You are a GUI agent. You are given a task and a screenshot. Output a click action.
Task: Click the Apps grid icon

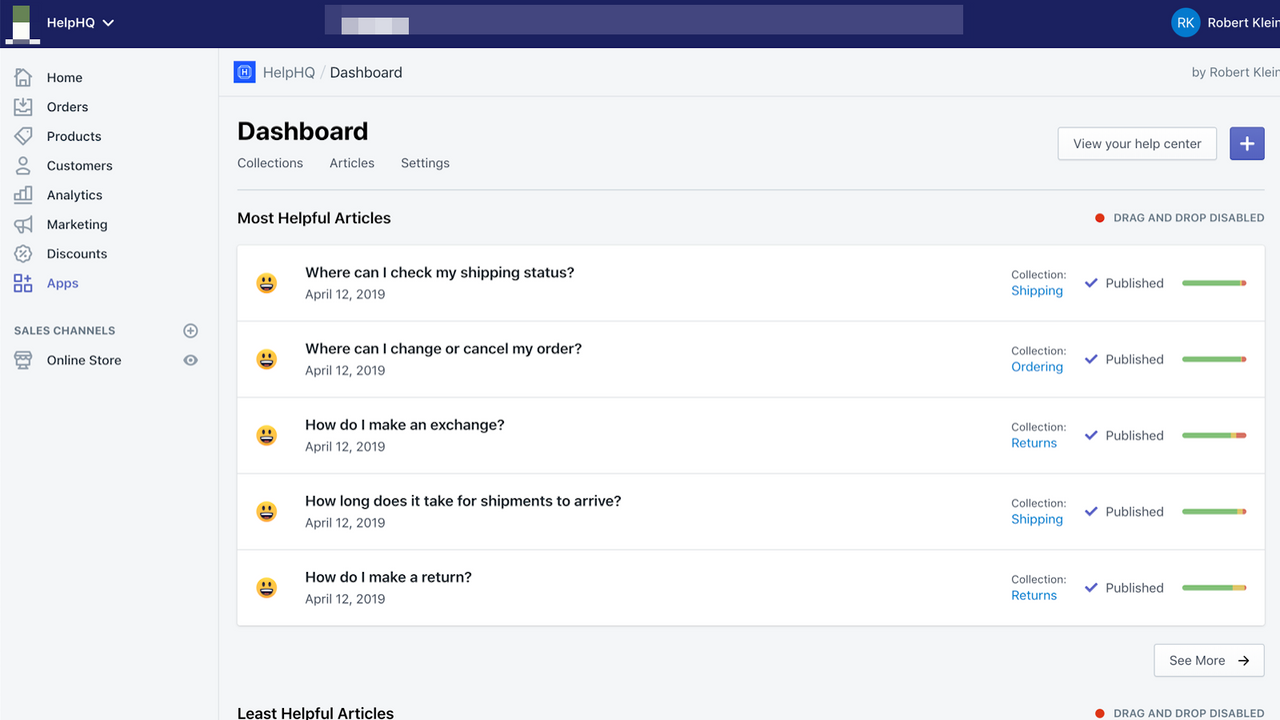tap(23, 283)
